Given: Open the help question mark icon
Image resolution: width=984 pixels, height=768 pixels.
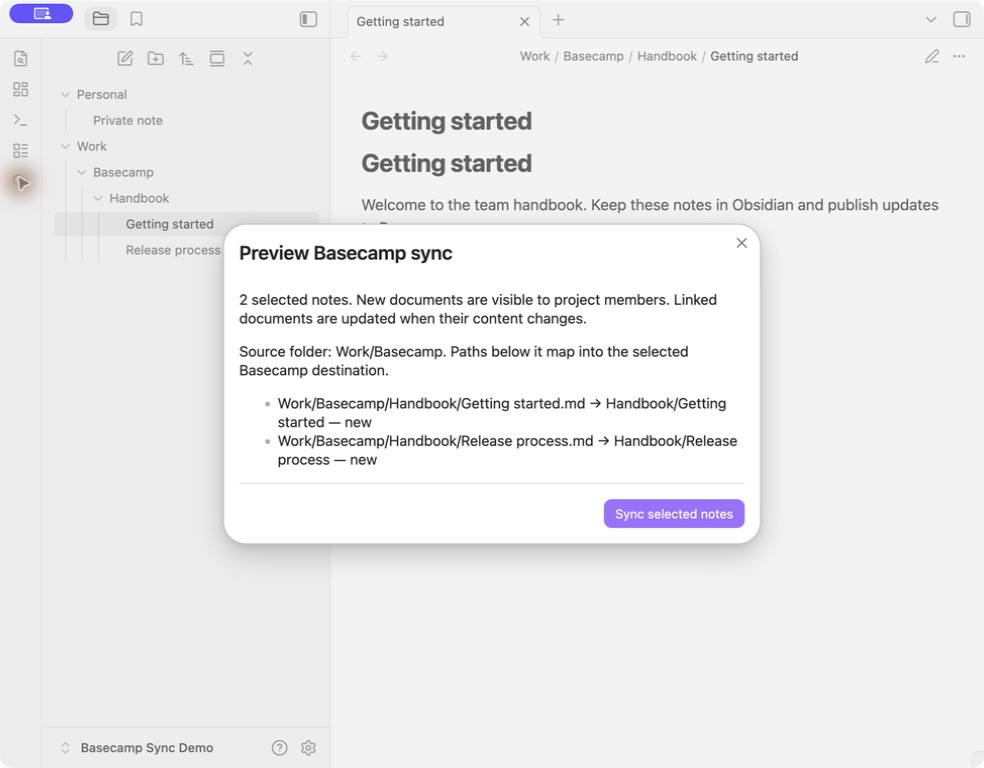Looking at the screenshot, I should [x=279, y=747].
